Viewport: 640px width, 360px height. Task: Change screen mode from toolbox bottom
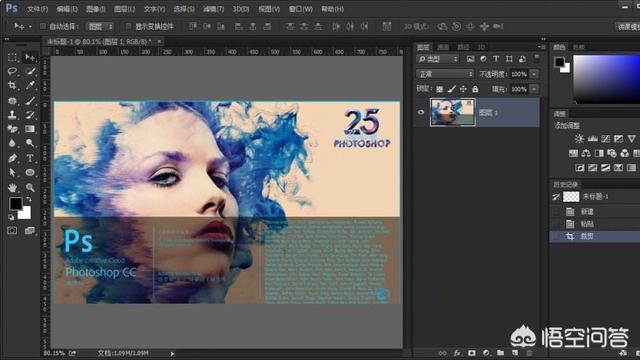tap(30, 231)
